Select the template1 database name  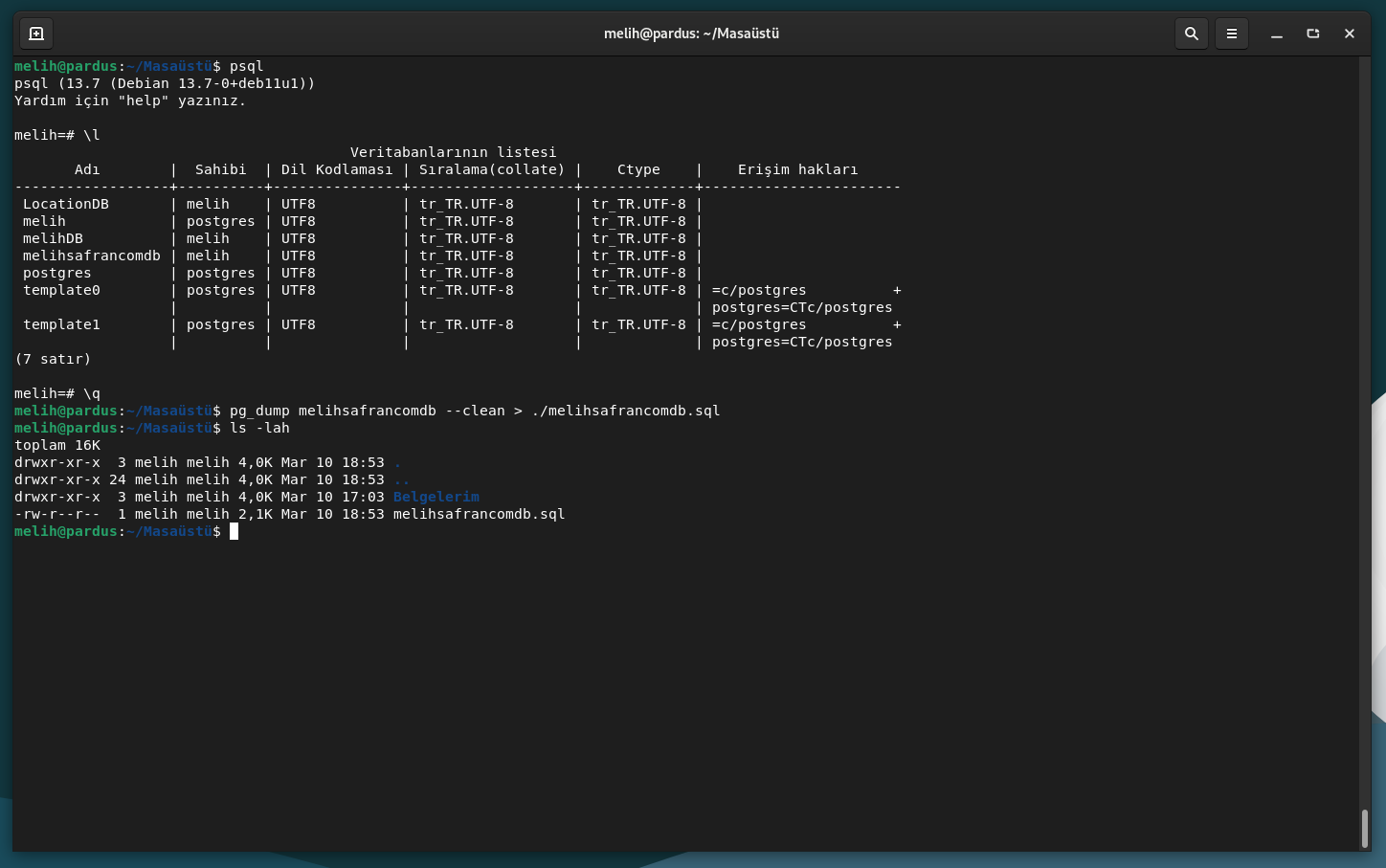click(x=61, y=324)
